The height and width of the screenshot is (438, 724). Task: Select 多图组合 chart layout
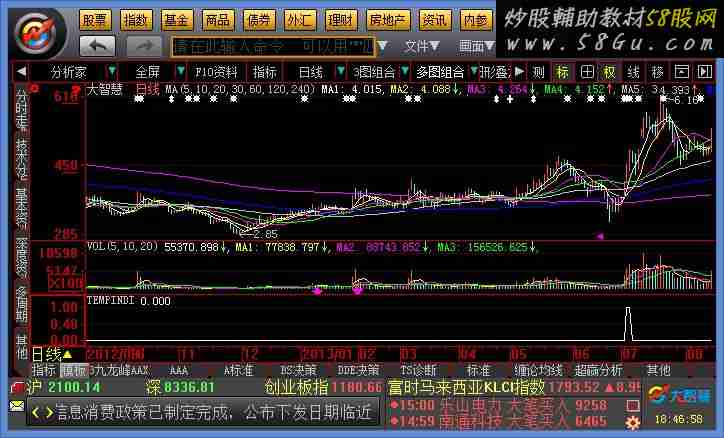coord(440,72)
